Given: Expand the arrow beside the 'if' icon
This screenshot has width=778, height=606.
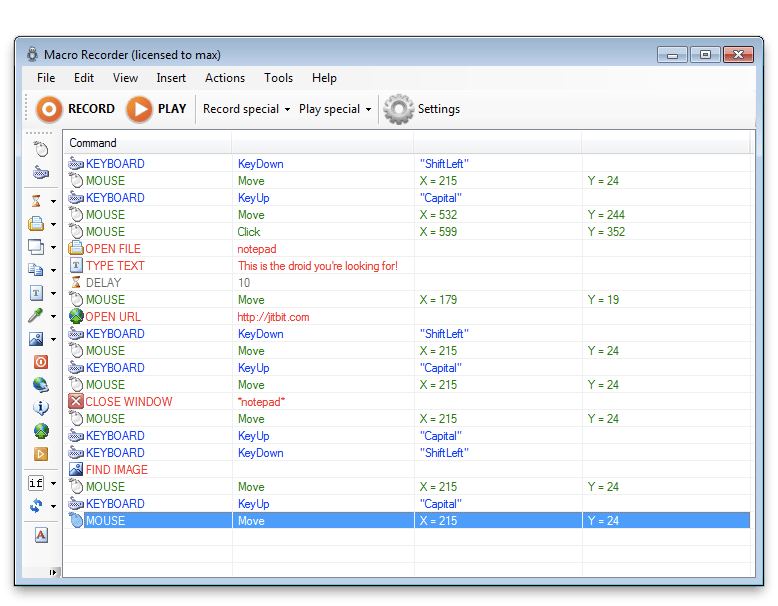Looking at the screenshot, I should [x=53, y=484].
